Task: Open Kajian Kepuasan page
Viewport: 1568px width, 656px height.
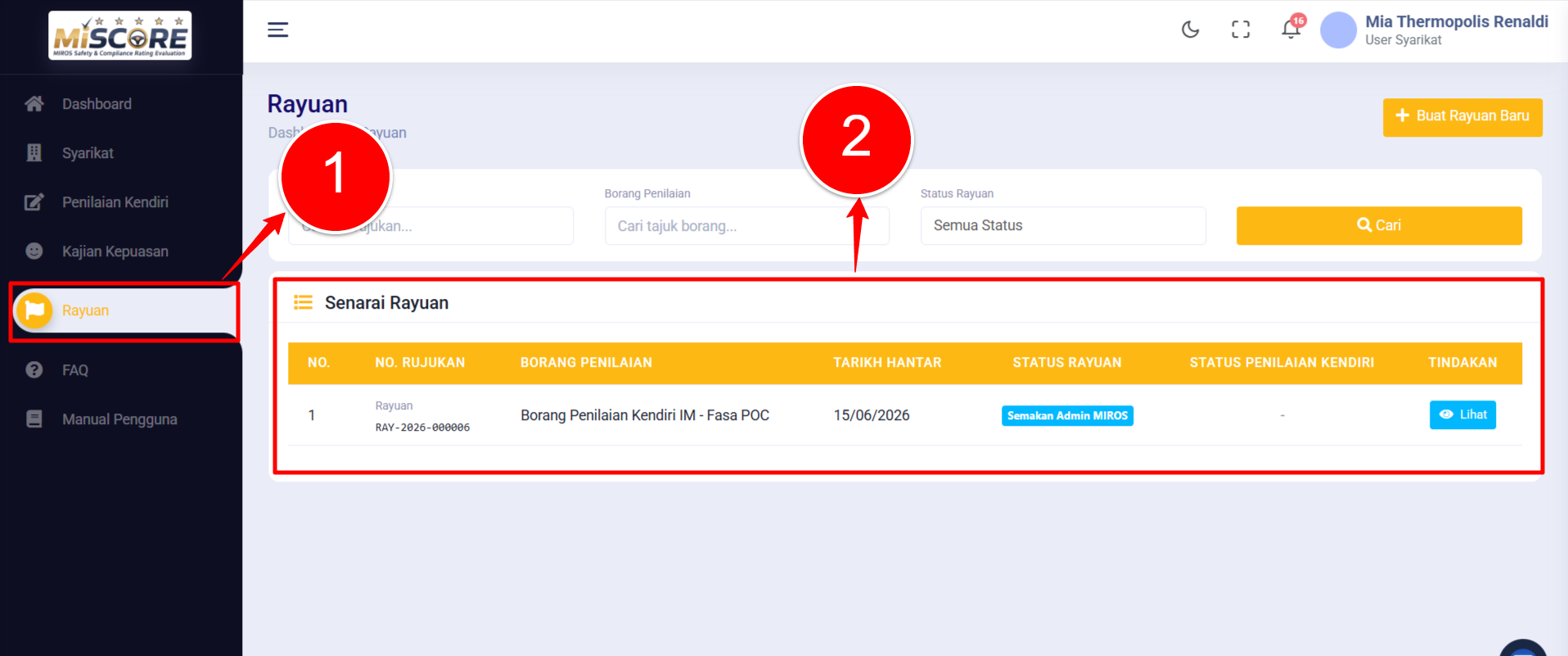Action: click(115, 251)
